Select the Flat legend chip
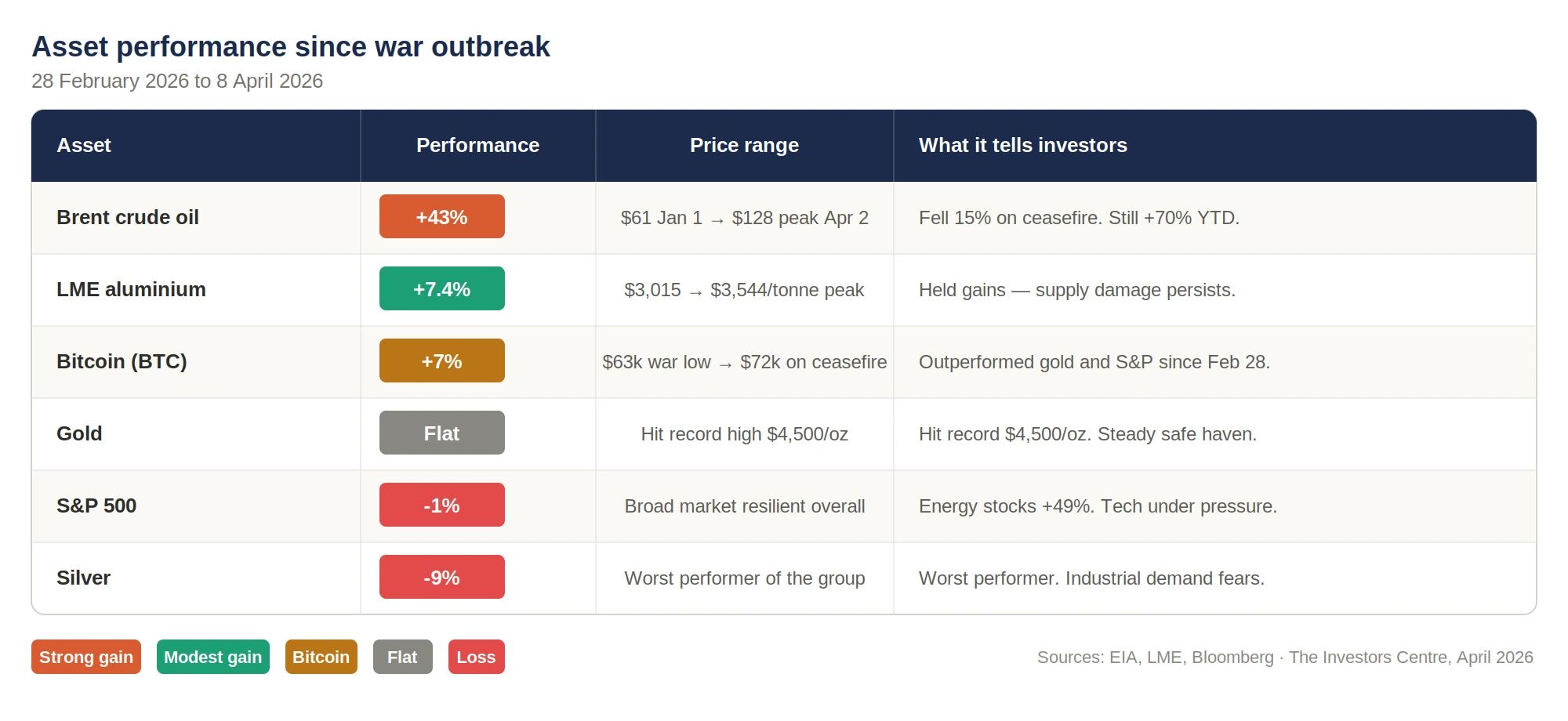 (x=402, y=657)
